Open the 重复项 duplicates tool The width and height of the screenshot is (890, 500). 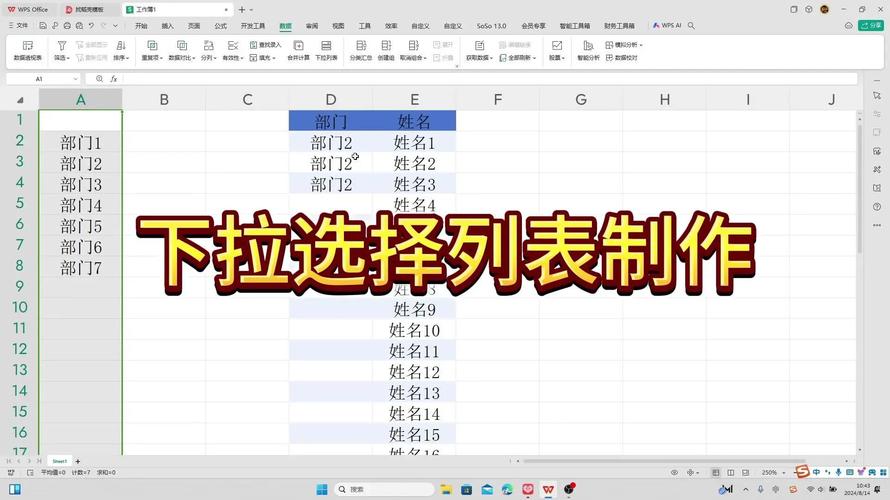pos(152,51)
